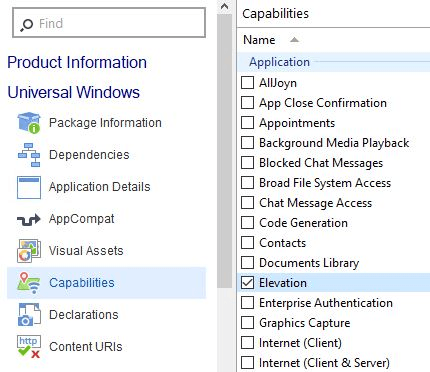
Task: Open the Package Information page
Action: click(x=105, y=123)
